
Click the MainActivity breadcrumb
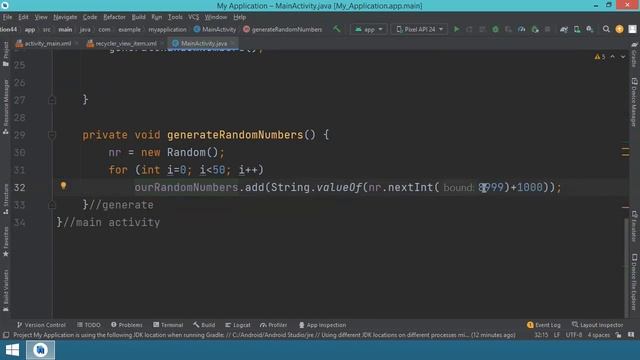[215, 29]
